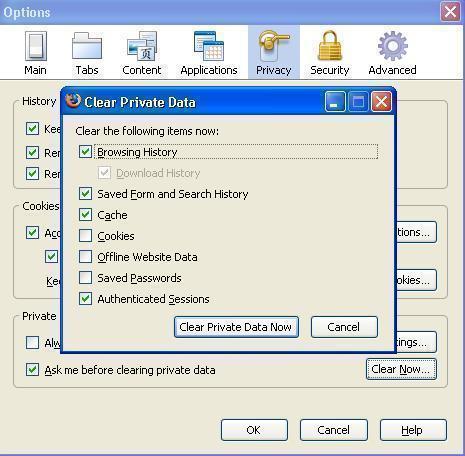
Task: Click Clear Private Data Now button
Action: click(x=236, y=327)
